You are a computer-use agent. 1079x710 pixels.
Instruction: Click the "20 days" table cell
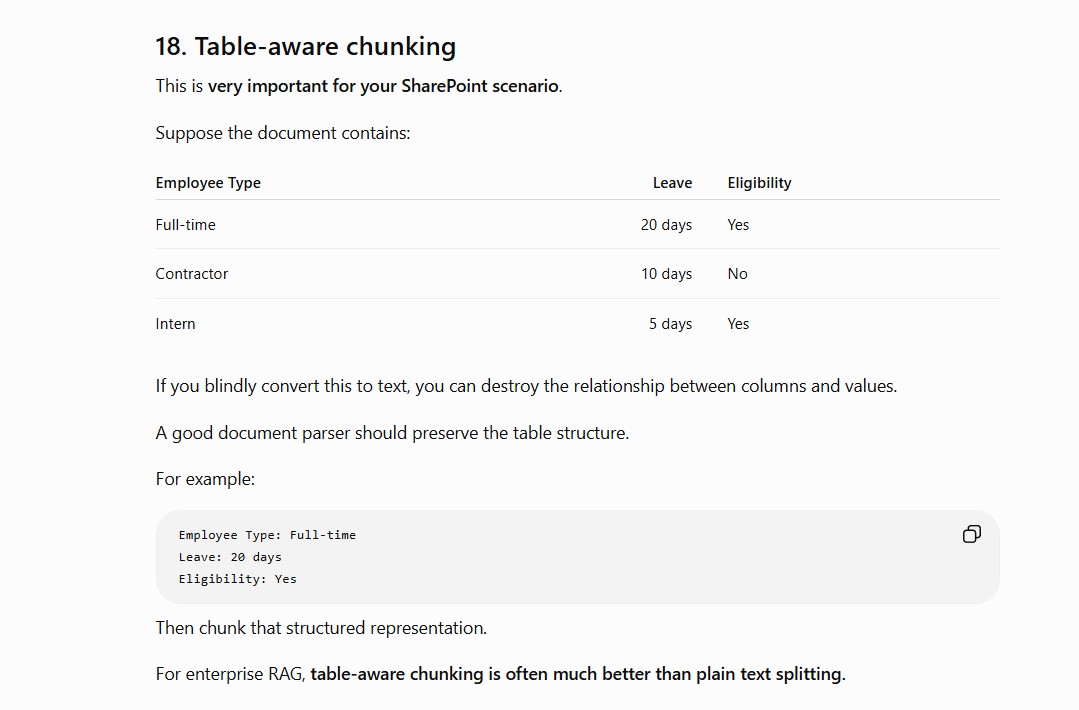pyautogui.click(x=666, y=225)
